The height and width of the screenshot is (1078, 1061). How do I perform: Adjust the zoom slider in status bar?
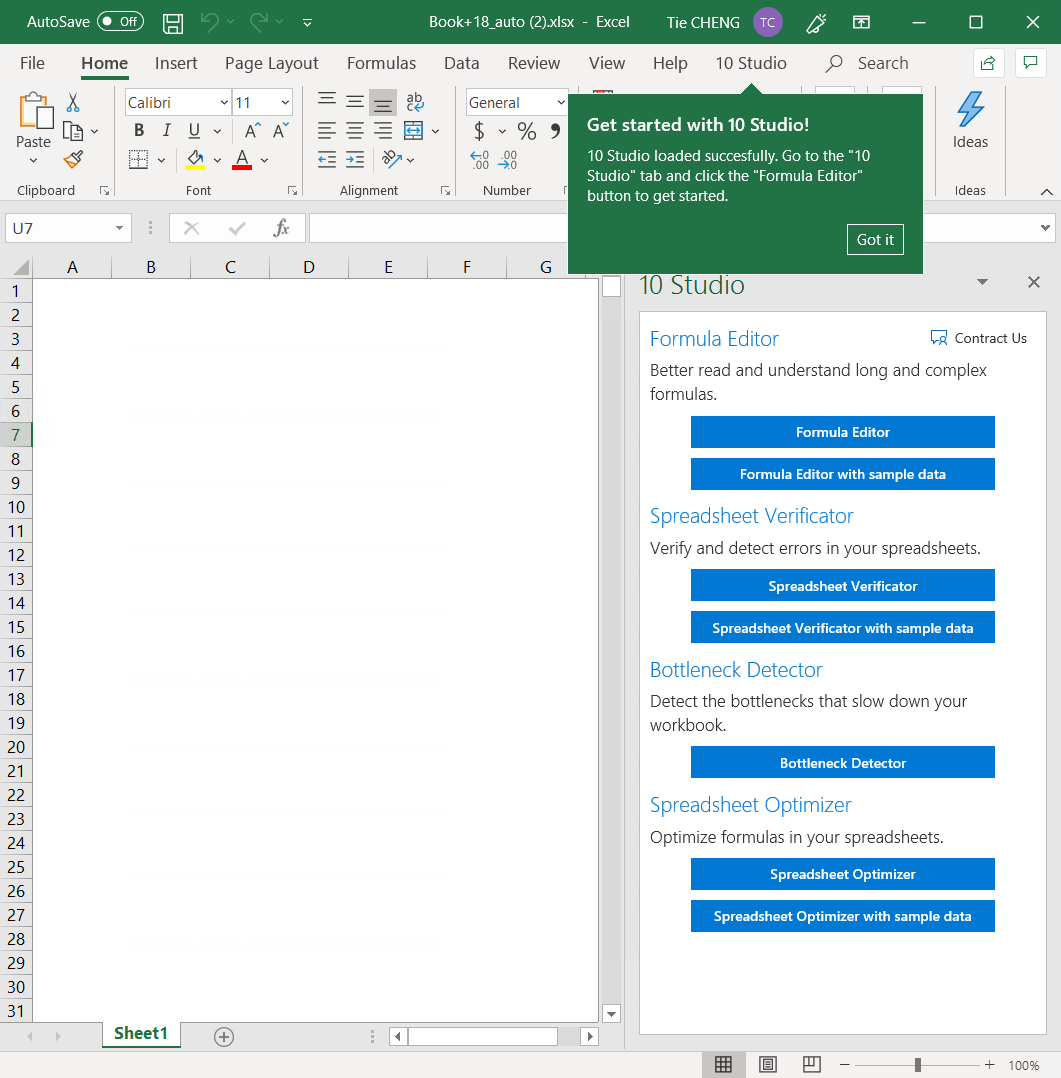(x=918, y=1065)
